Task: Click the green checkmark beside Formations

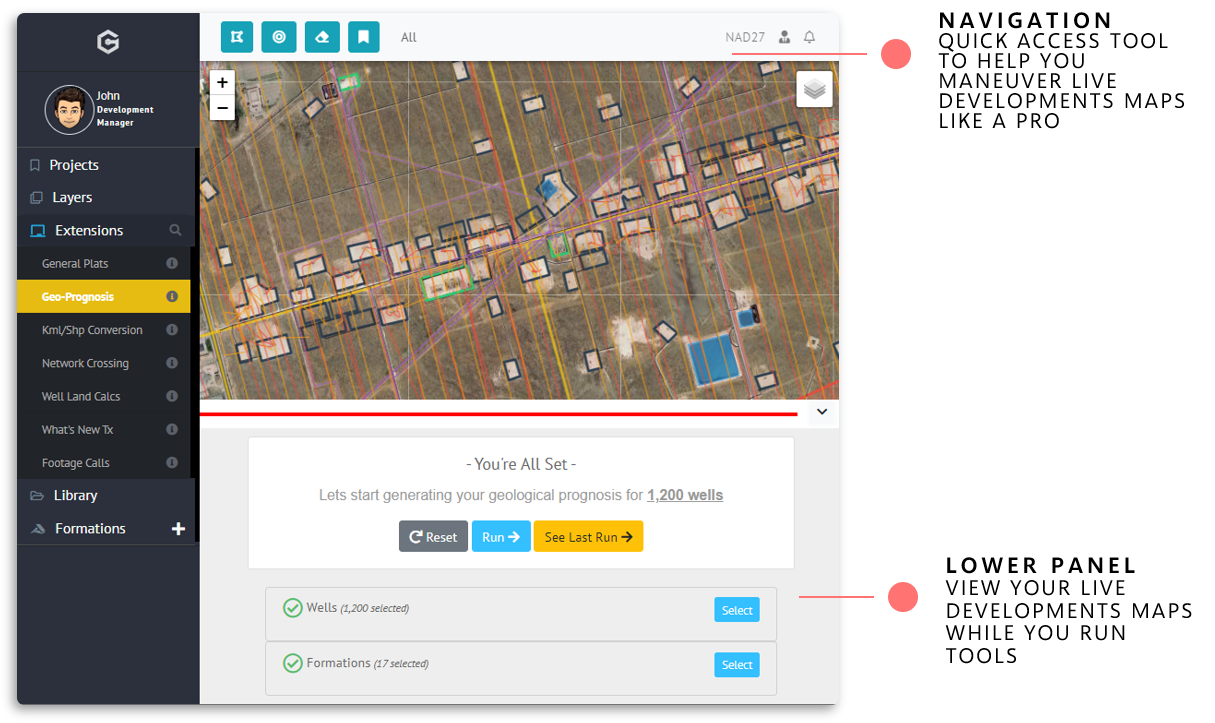Action: click(x=292, y=662)
